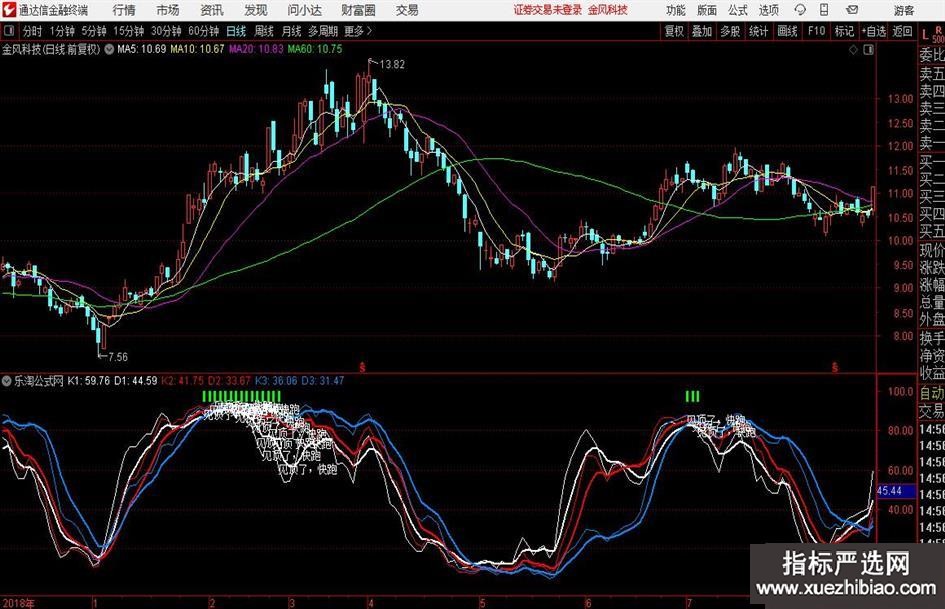945x609 pixels.
Task: Click the MA5: 10.69 value label
Action: pyautogui.click(x=142, y=49)
